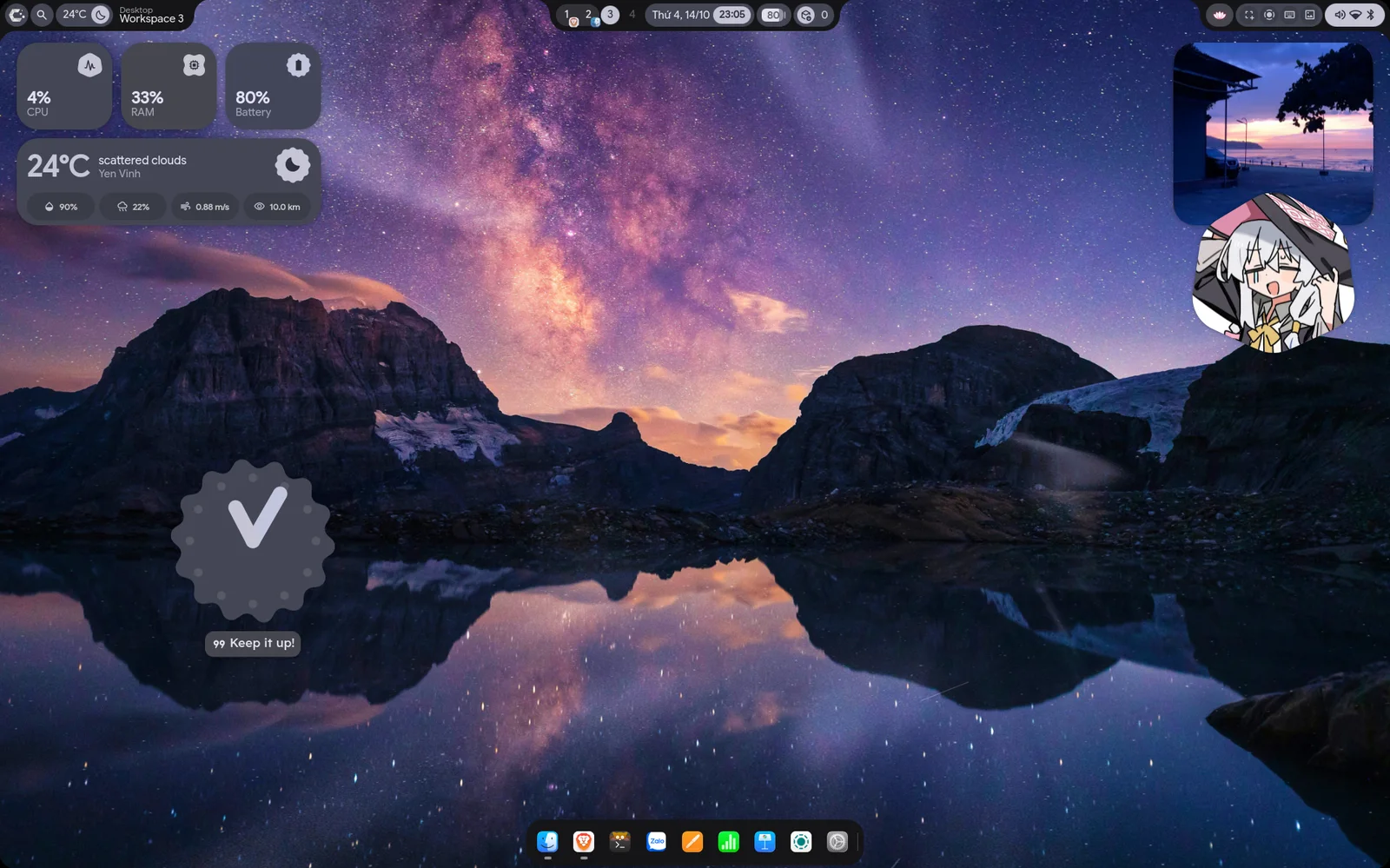This screenshot has height=868, width=1390.
Task: Open Pages from the dock
Action: click(692, 841)
